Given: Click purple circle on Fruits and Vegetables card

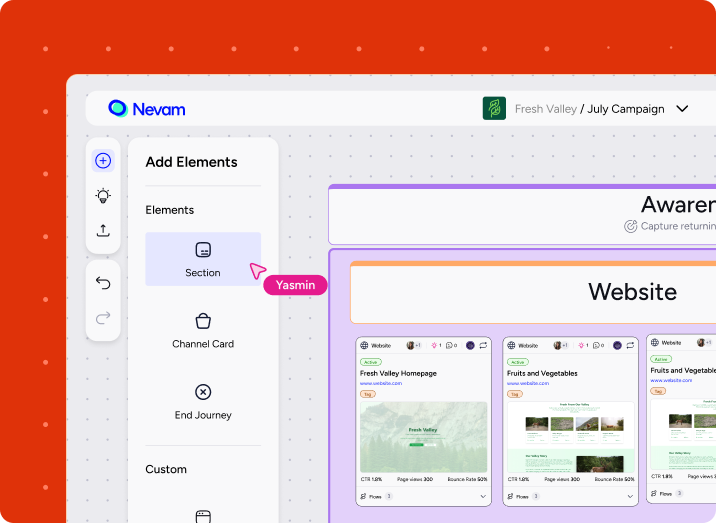Looking at the screenshot, I should tap(617, 345).
